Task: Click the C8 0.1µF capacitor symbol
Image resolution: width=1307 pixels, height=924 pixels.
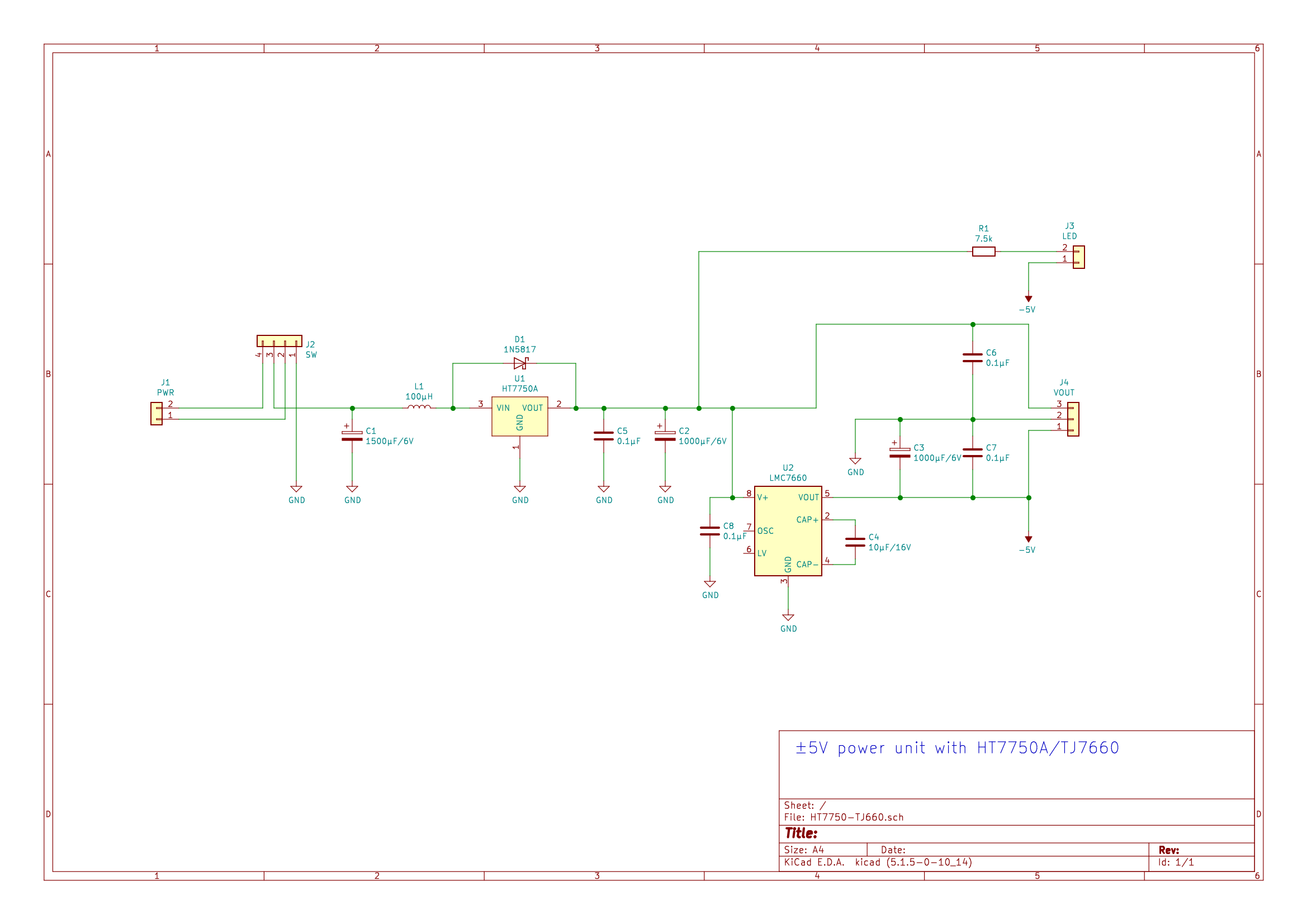Action: [x=709, y=530]
